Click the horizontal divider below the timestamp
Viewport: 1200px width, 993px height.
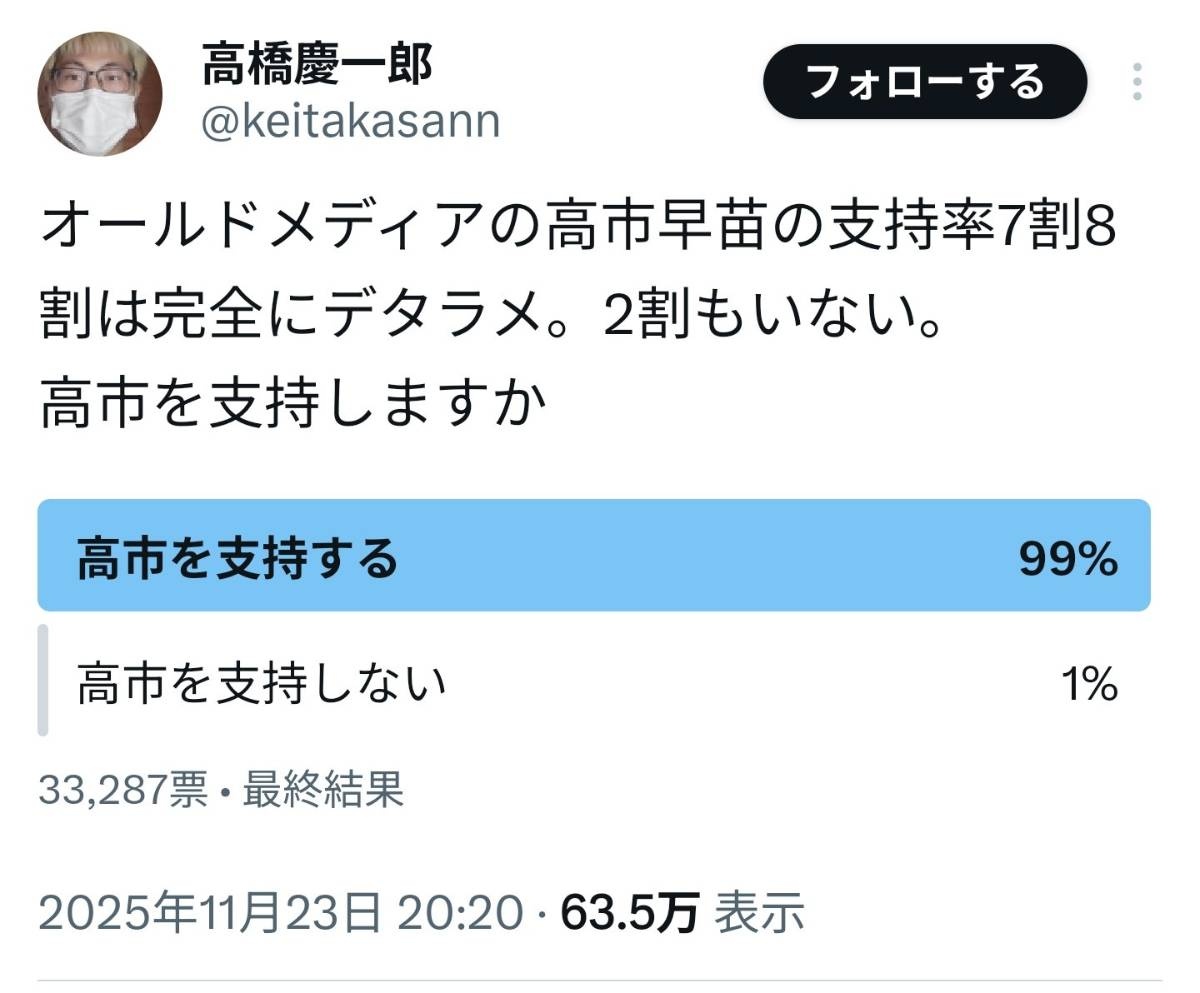click(x=600, y=980)
